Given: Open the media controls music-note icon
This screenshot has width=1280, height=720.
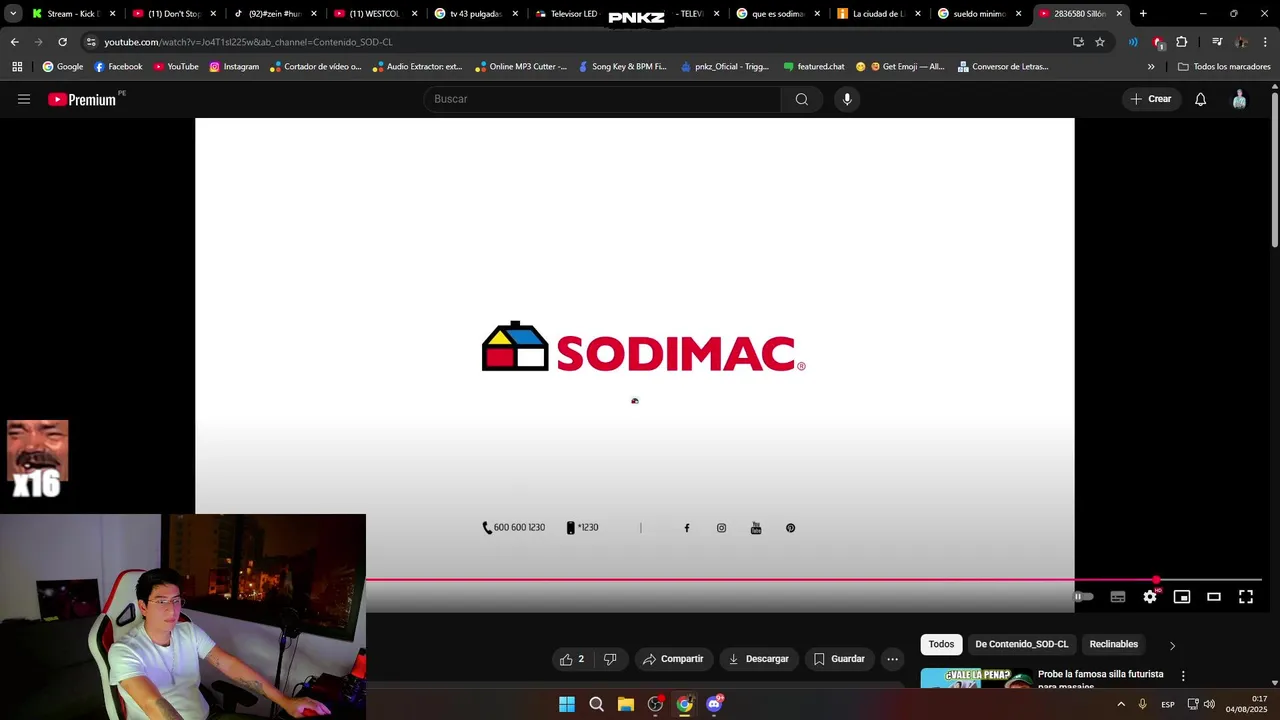Looking at the screenshot, I should point(1217,42).
